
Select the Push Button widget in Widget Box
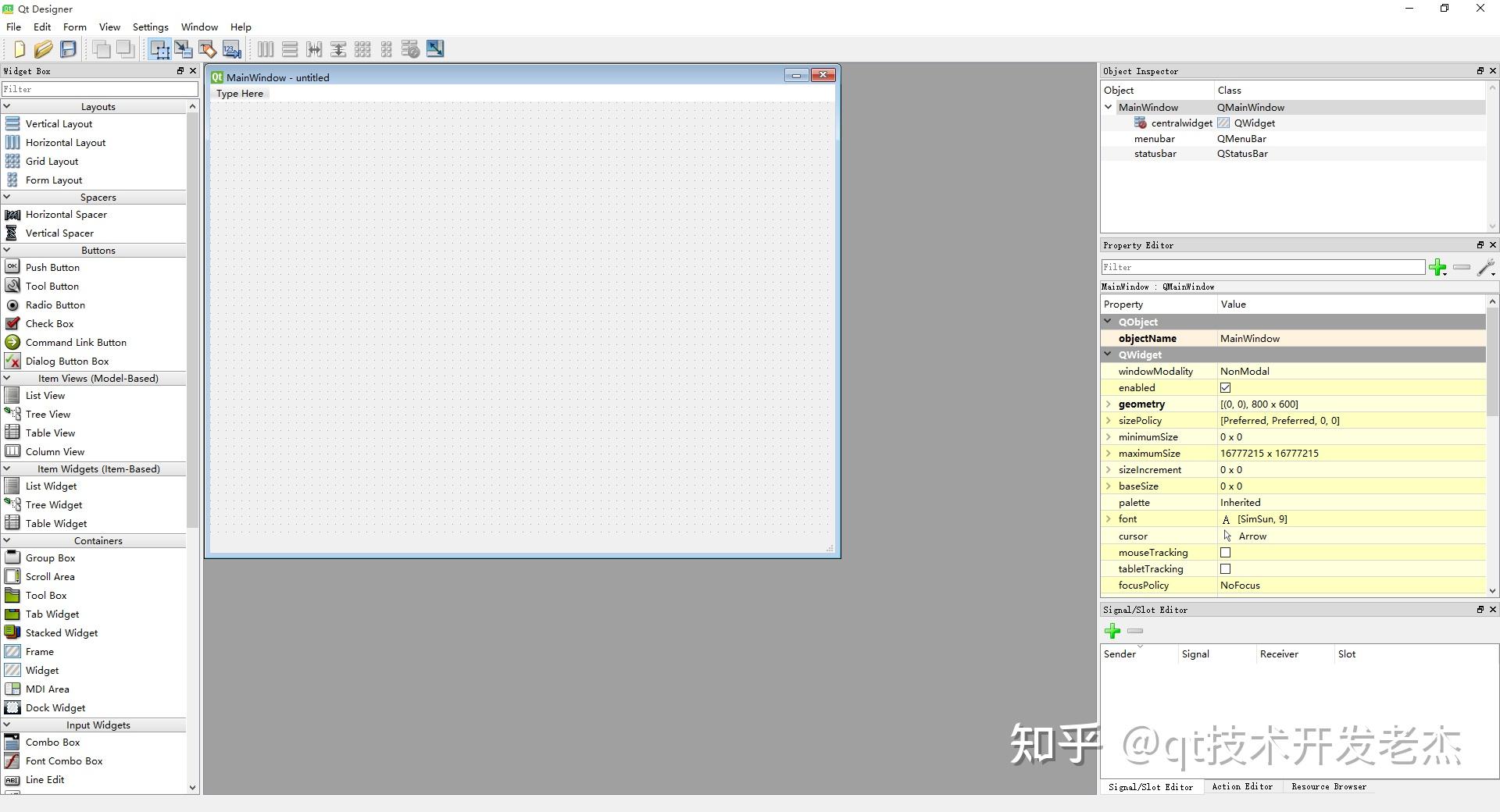point(52,267)
